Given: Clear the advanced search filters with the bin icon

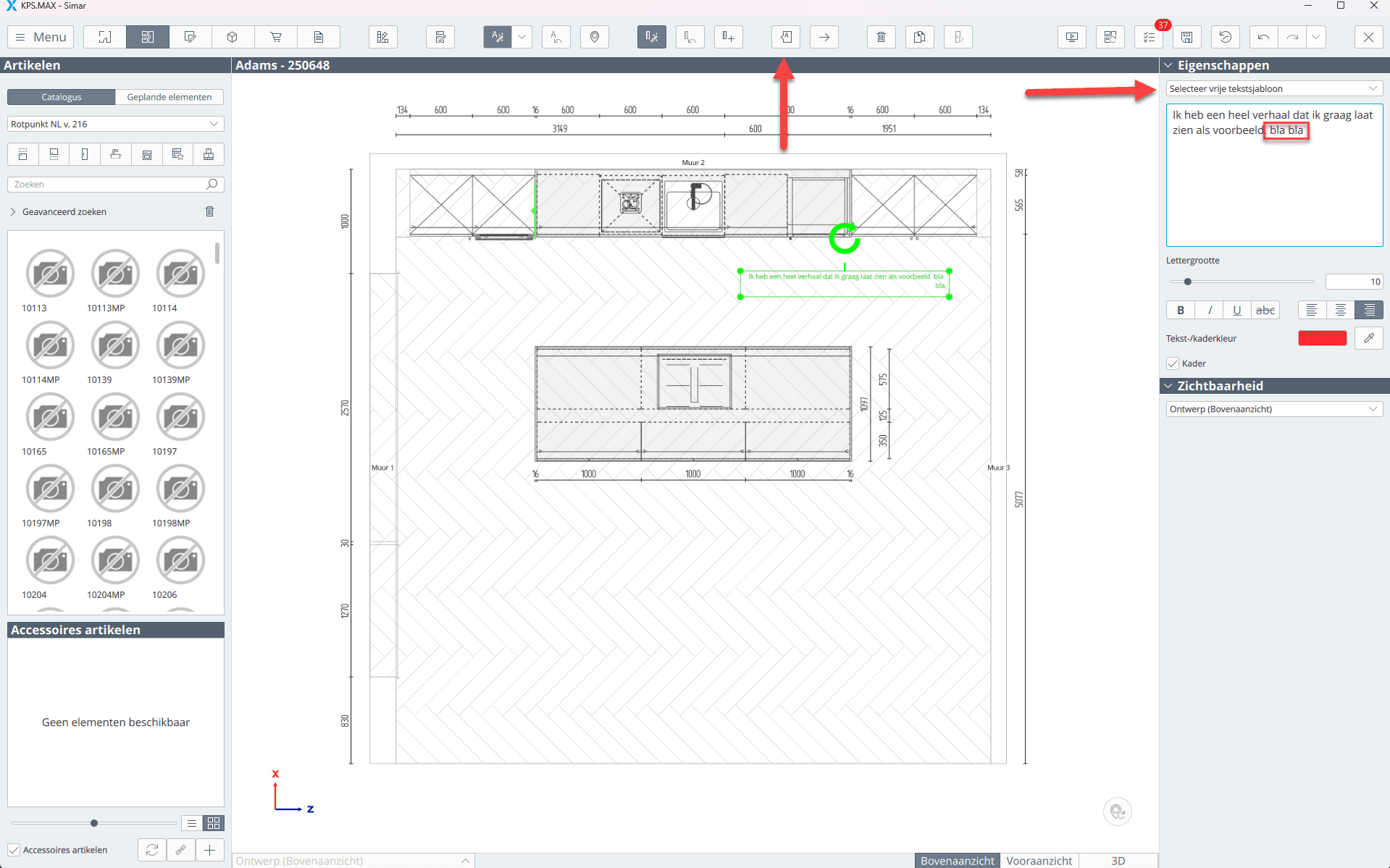Looking at the screenshot, I should 209,211.
